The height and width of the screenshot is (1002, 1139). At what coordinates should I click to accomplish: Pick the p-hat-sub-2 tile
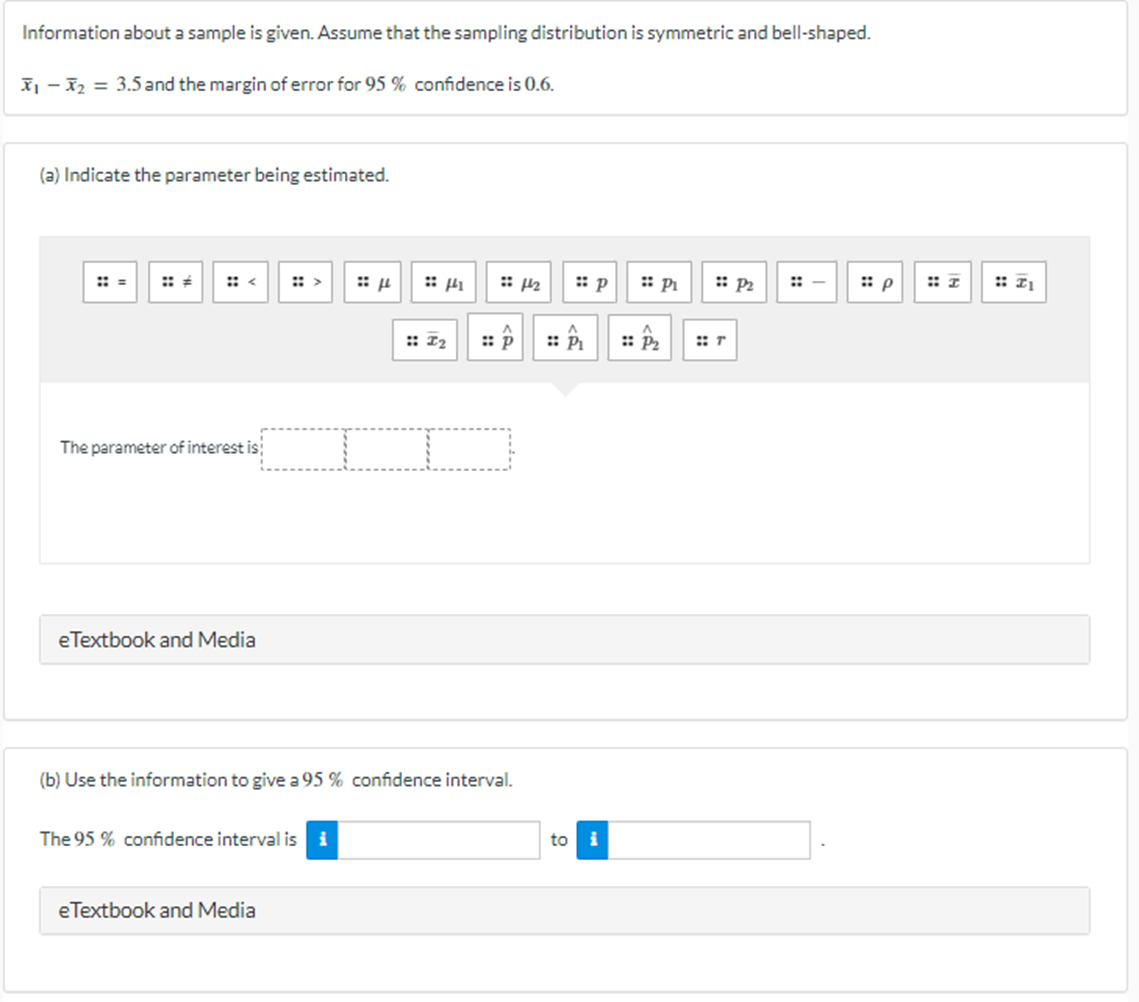pos(640,338)
